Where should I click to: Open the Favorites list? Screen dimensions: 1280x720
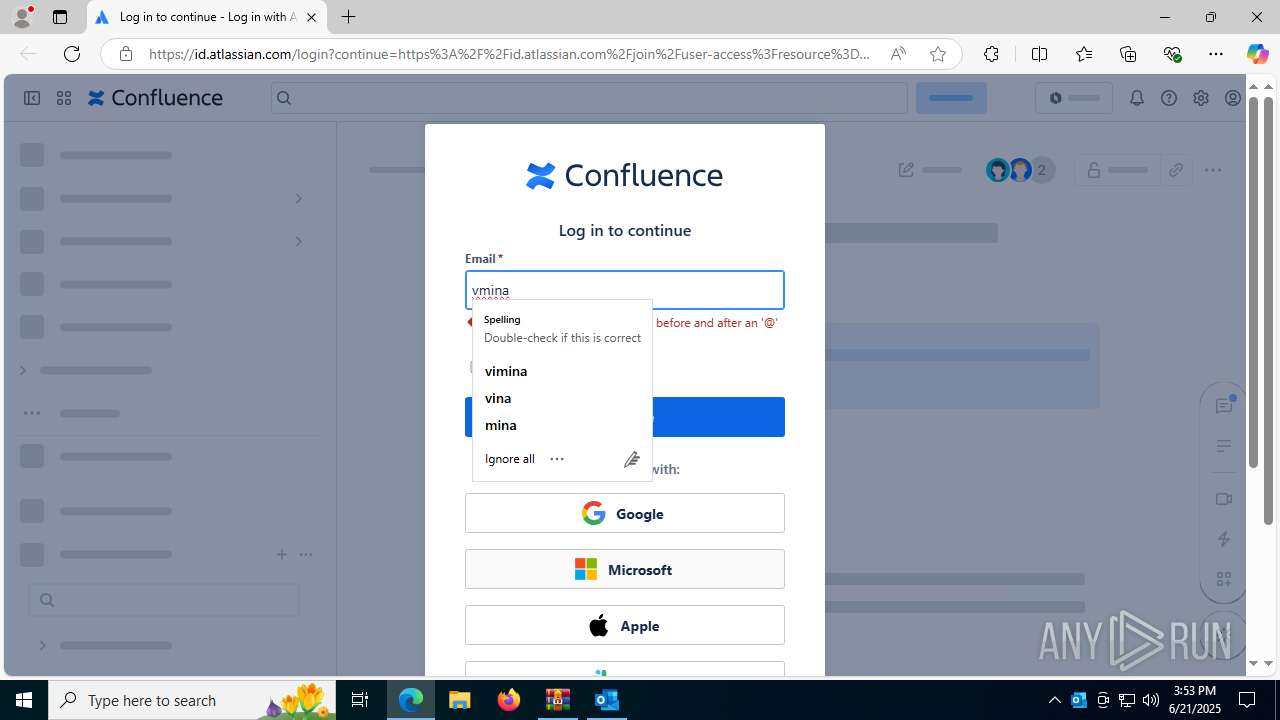click(1084, 54)
